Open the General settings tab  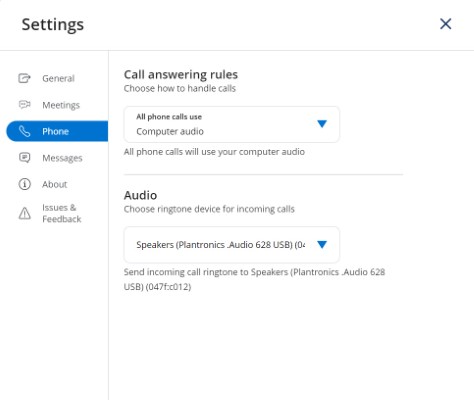pyautogui.click(x=58, y=78)
